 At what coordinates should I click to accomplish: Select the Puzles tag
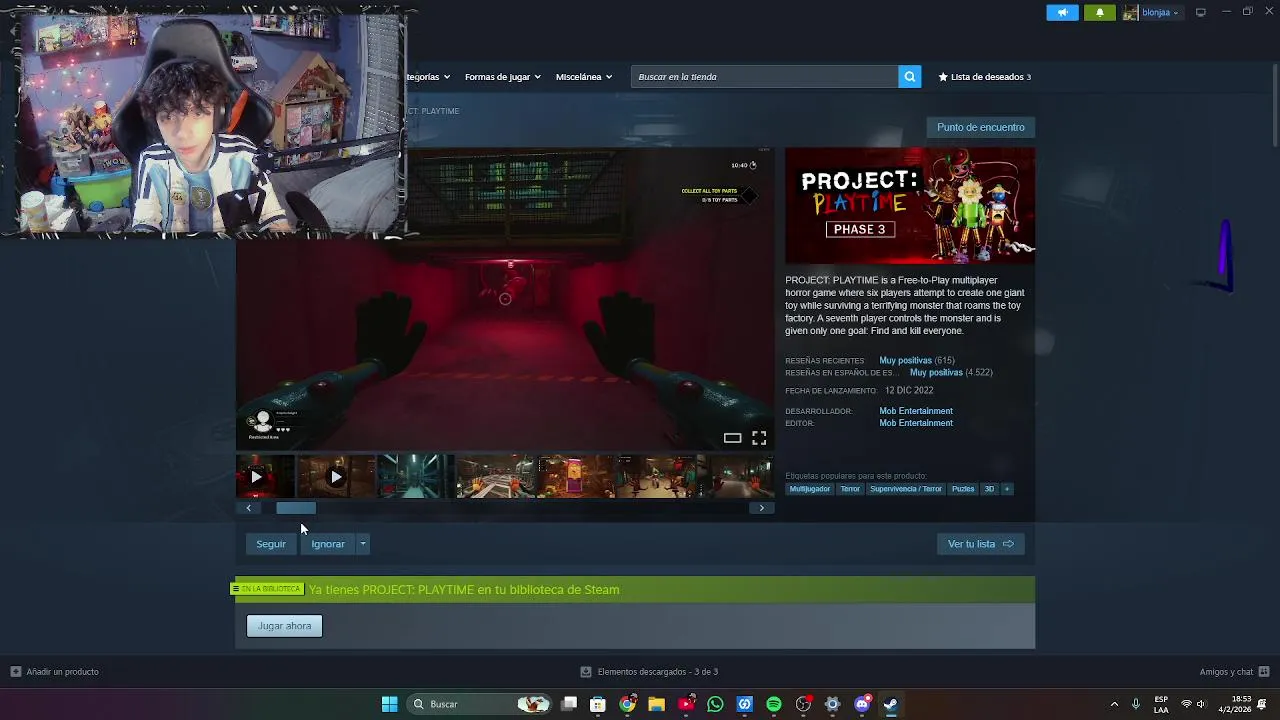(x=963, y=489)
